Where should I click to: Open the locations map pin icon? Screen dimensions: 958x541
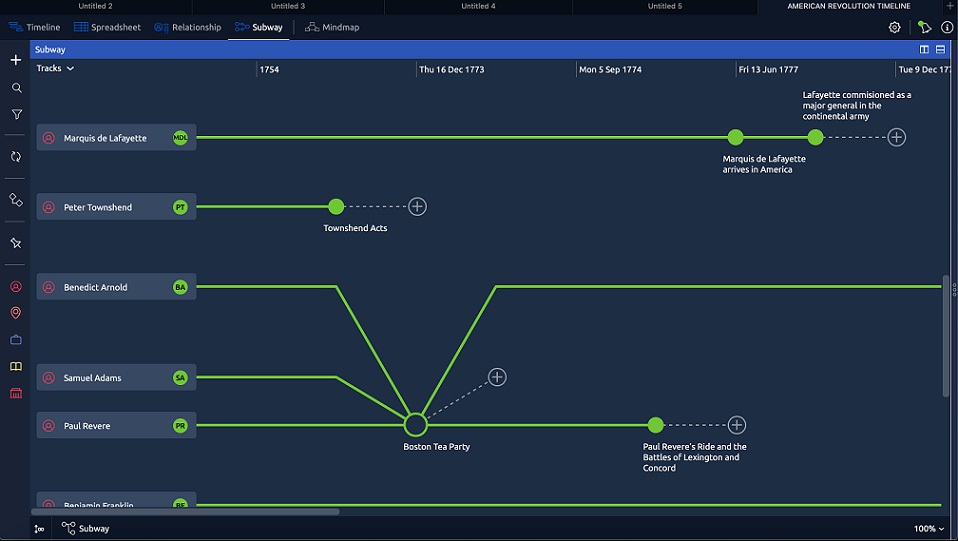coord(16,313)
